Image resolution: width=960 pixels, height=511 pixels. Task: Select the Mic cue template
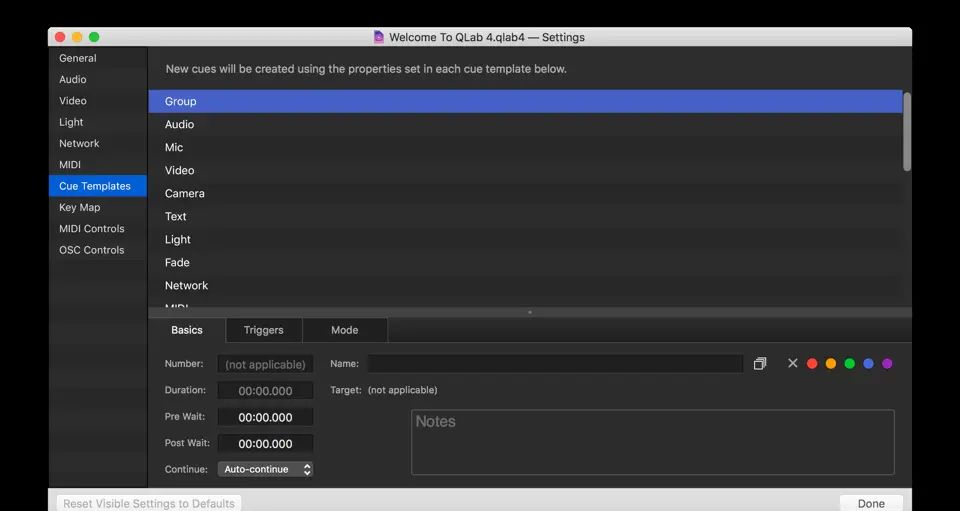pyautogui.click(x=525, y=147)
